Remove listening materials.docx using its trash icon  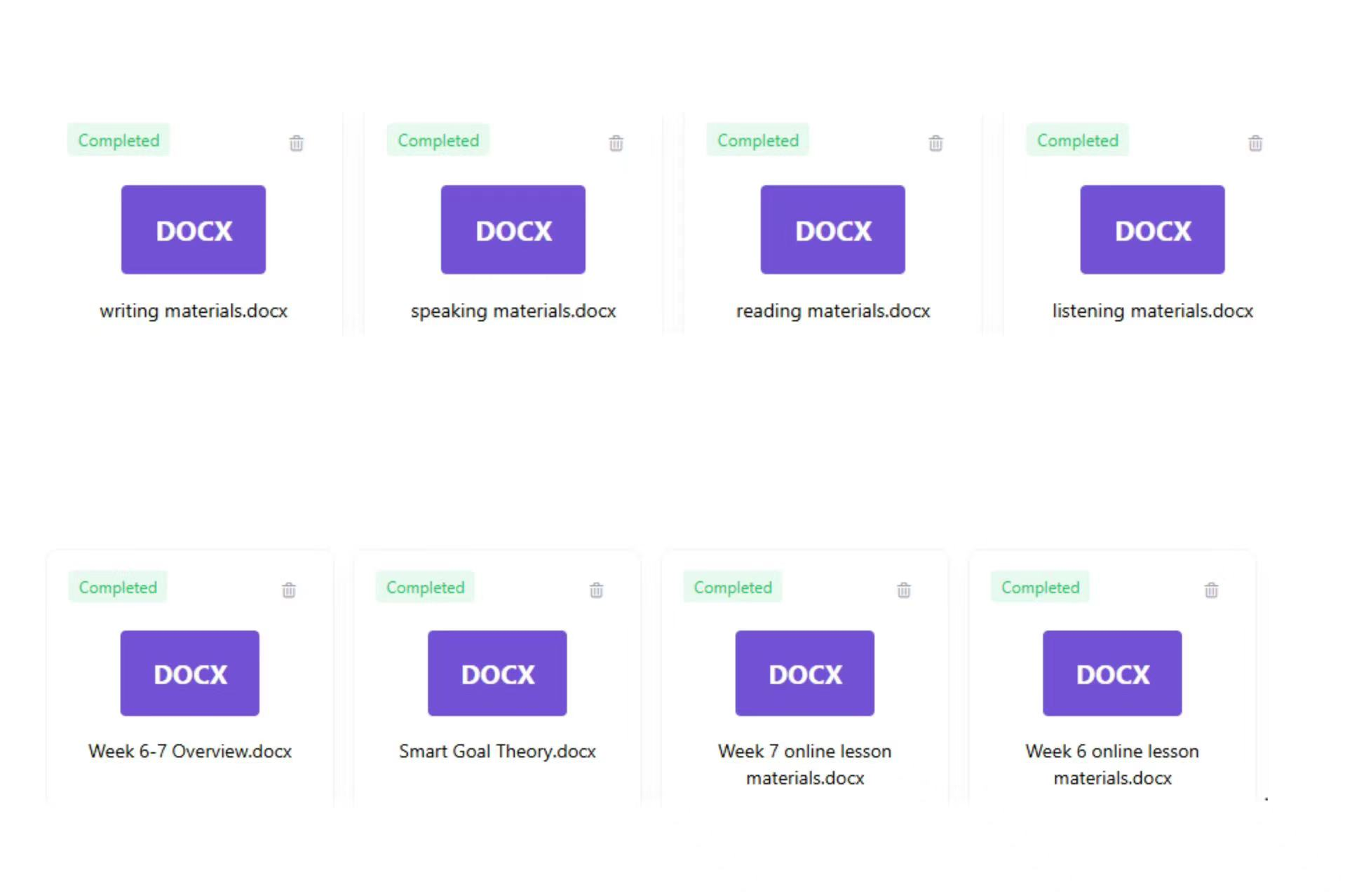1256,143
